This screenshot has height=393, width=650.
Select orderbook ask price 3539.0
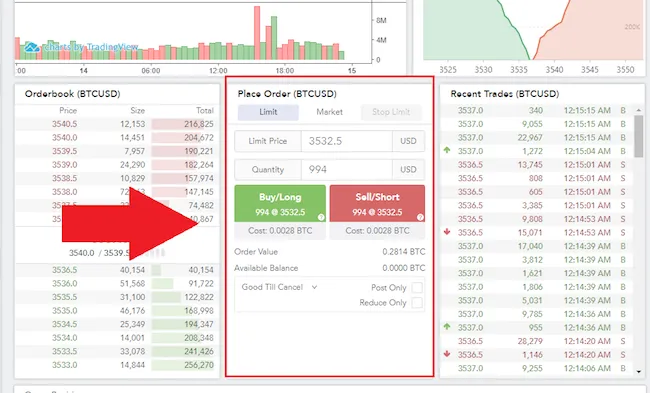[64, 165]
